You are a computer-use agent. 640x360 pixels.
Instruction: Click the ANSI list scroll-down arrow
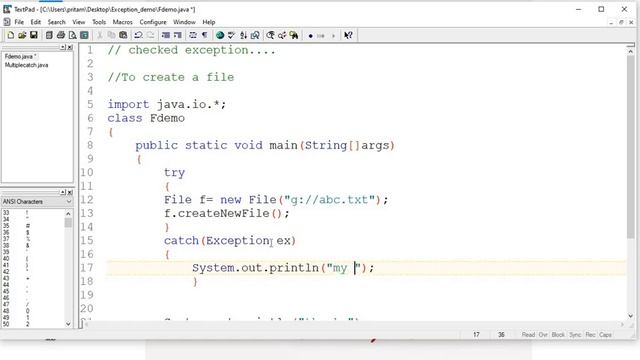[x=68, y=324]
